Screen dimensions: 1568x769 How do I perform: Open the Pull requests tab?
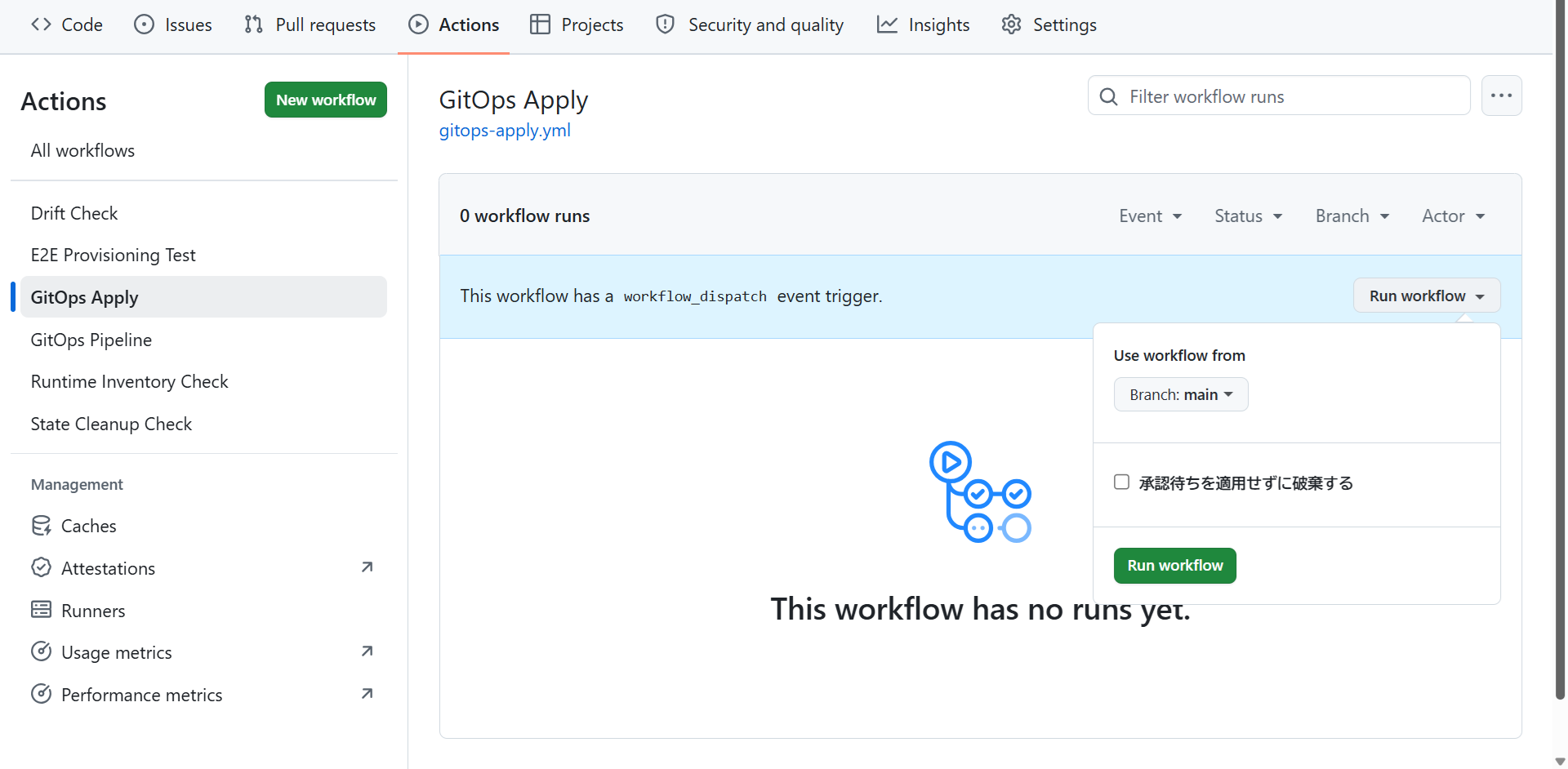pyautogui.click(x=310, y=24)
